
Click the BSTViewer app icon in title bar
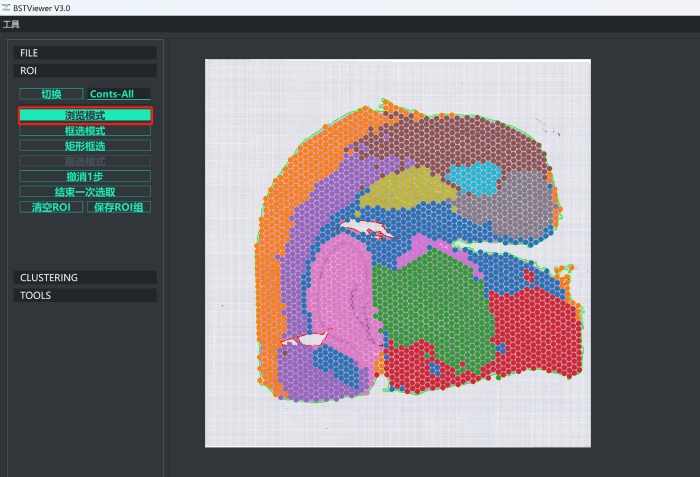point(8,7)
